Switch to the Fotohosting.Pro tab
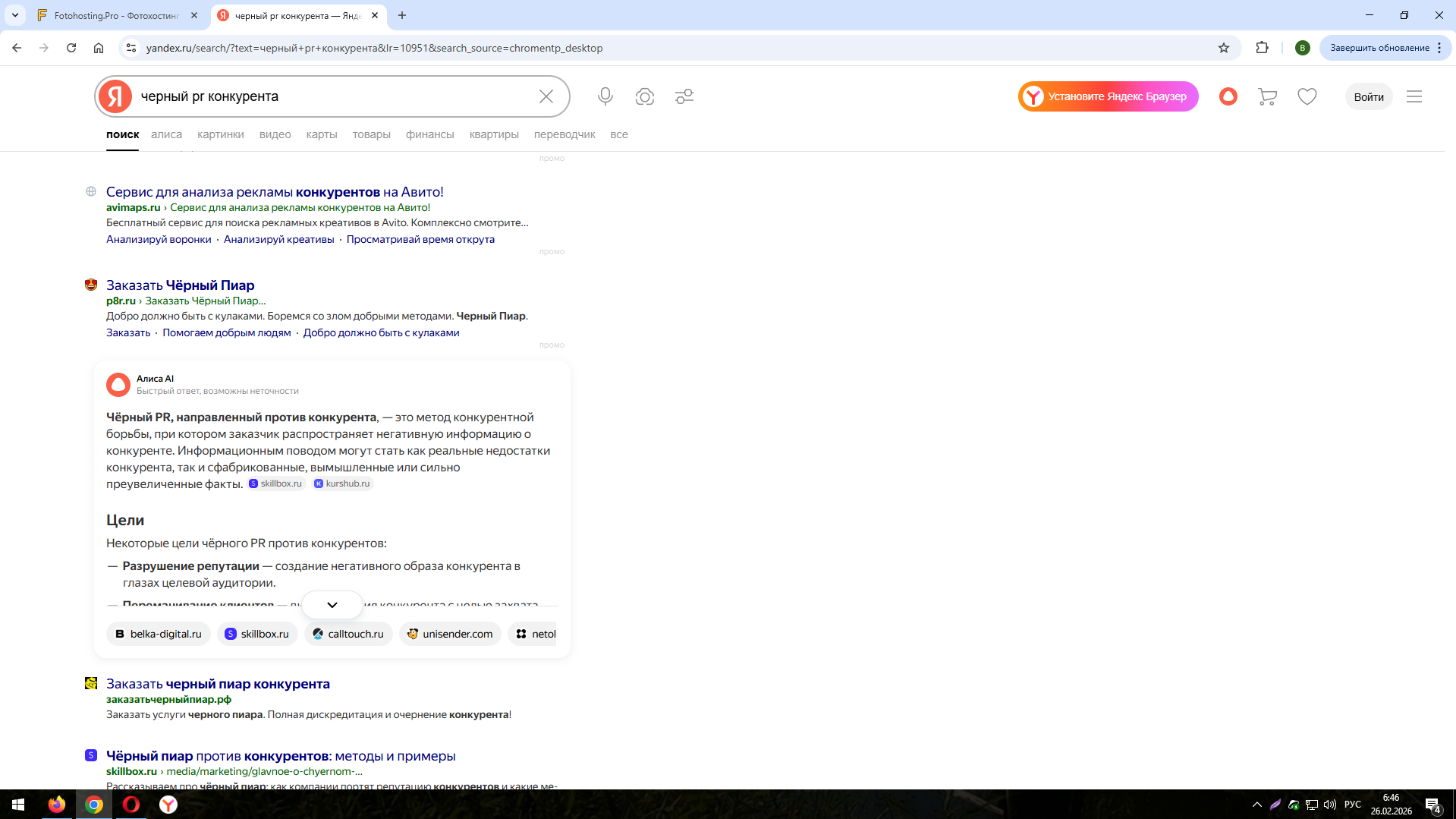1456x819 pixels. 118,15
